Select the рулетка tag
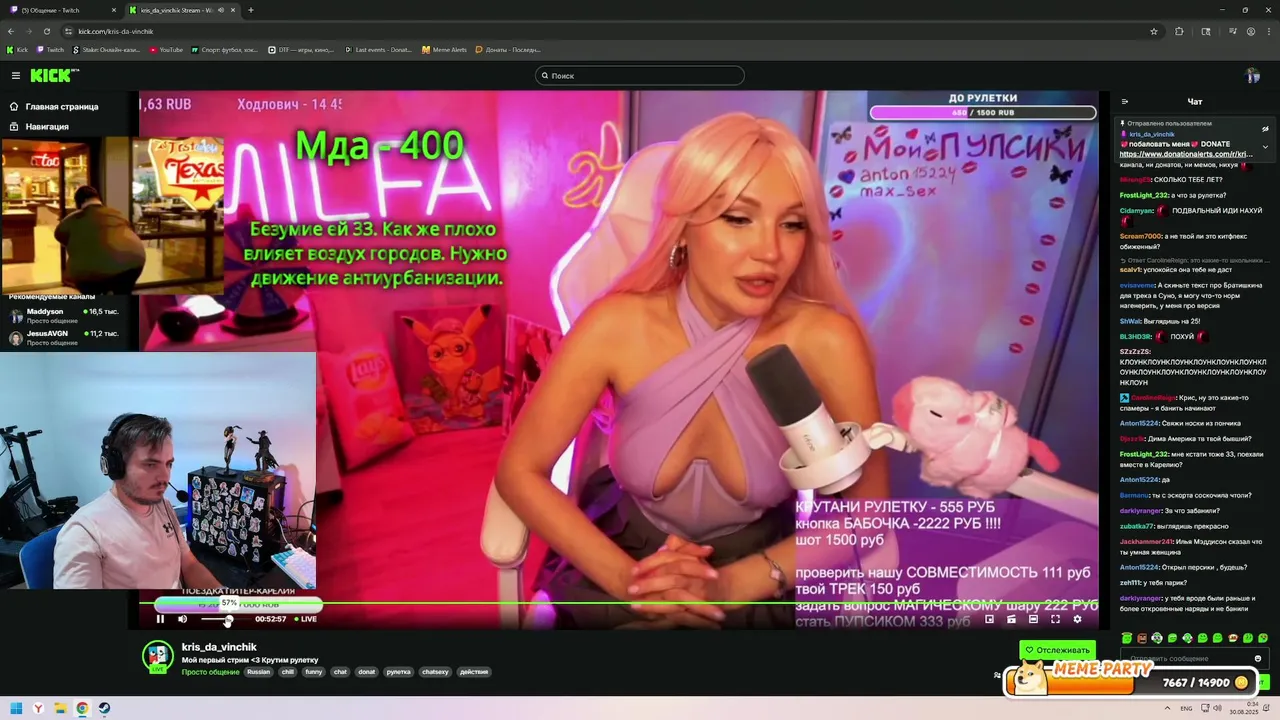1280x720 pixels. (x=399, y=672)
